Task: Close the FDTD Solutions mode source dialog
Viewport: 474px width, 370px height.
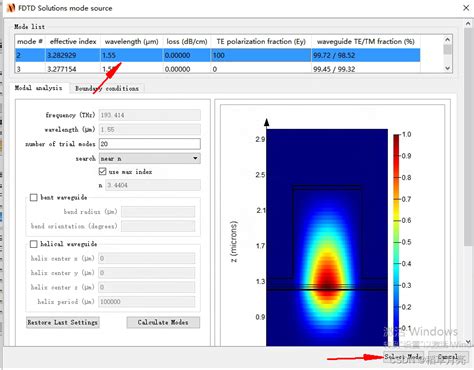Action: [x=466, y=8]
